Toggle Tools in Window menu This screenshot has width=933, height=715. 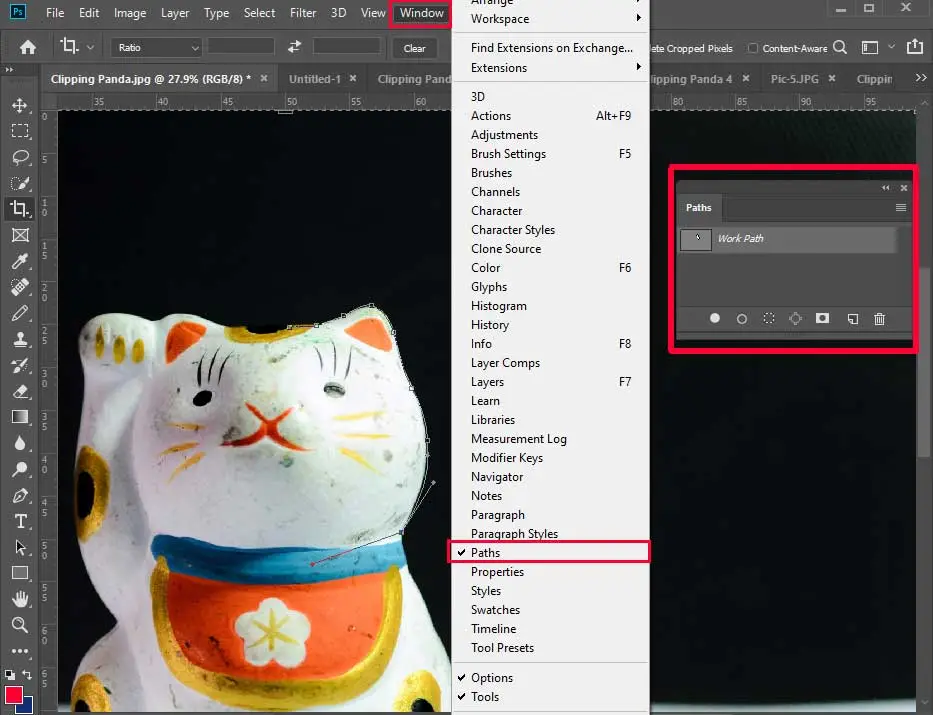pyautogui.click(x=549, y=697)
